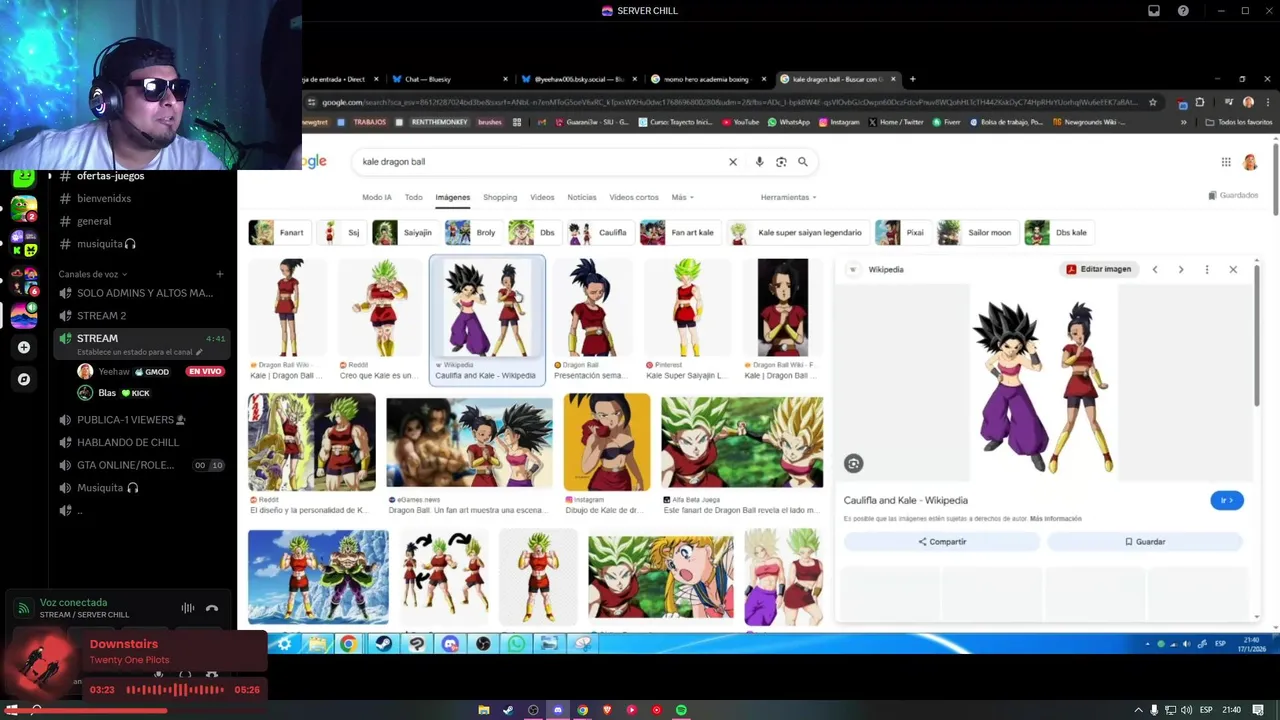Show more bookmarks via double chevron
1280x720 pixels.
(x=1183, y=122)
